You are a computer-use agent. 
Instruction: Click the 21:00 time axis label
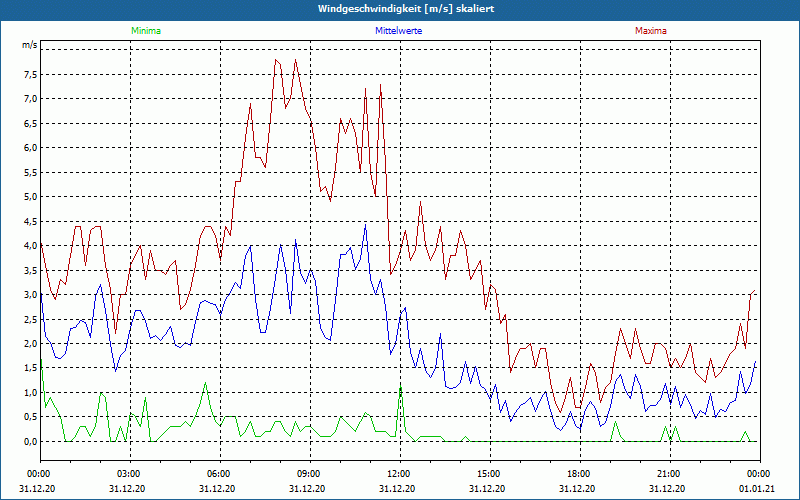point(670,474)
